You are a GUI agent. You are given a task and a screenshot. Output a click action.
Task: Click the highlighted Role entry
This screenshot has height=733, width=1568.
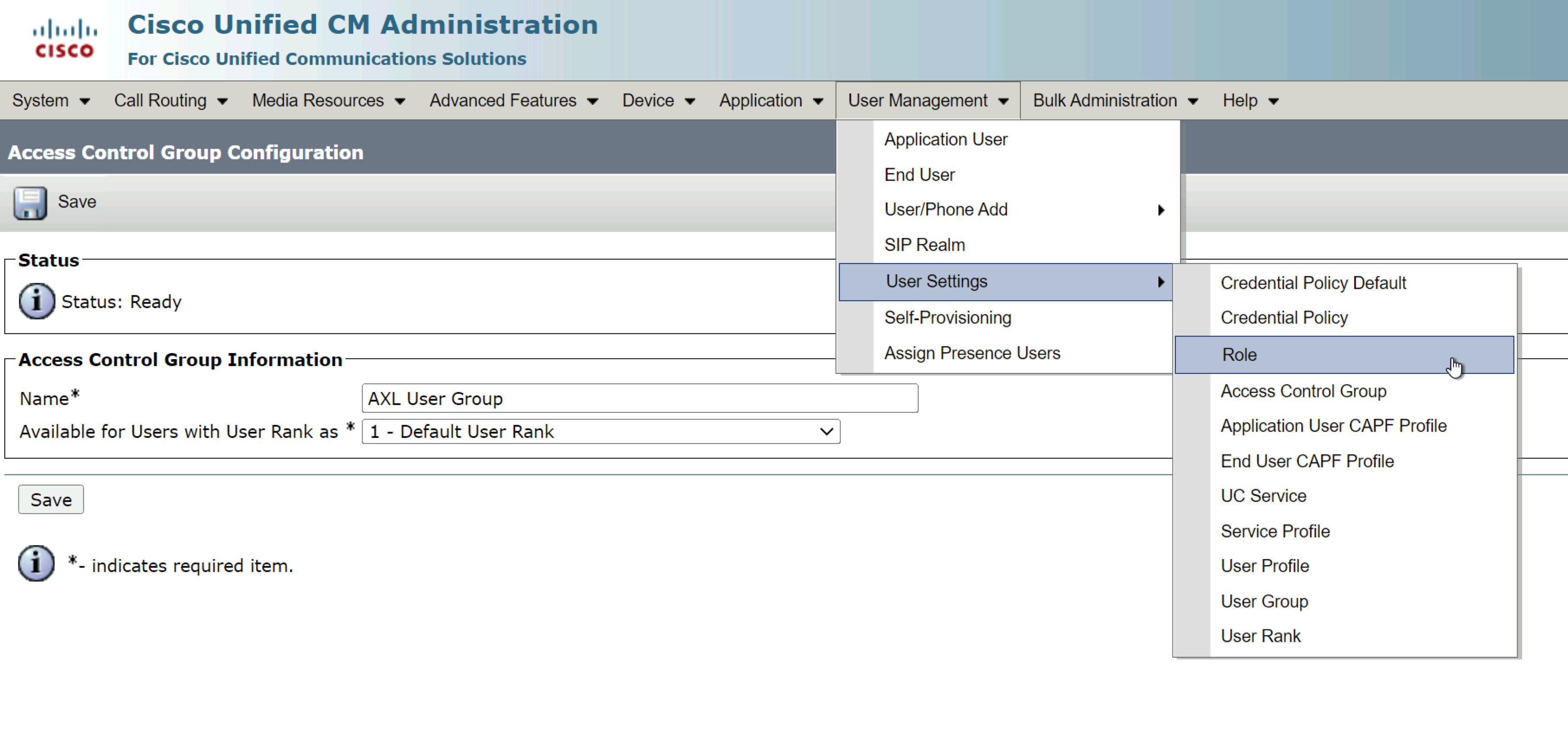click(x=1344, y=355)
